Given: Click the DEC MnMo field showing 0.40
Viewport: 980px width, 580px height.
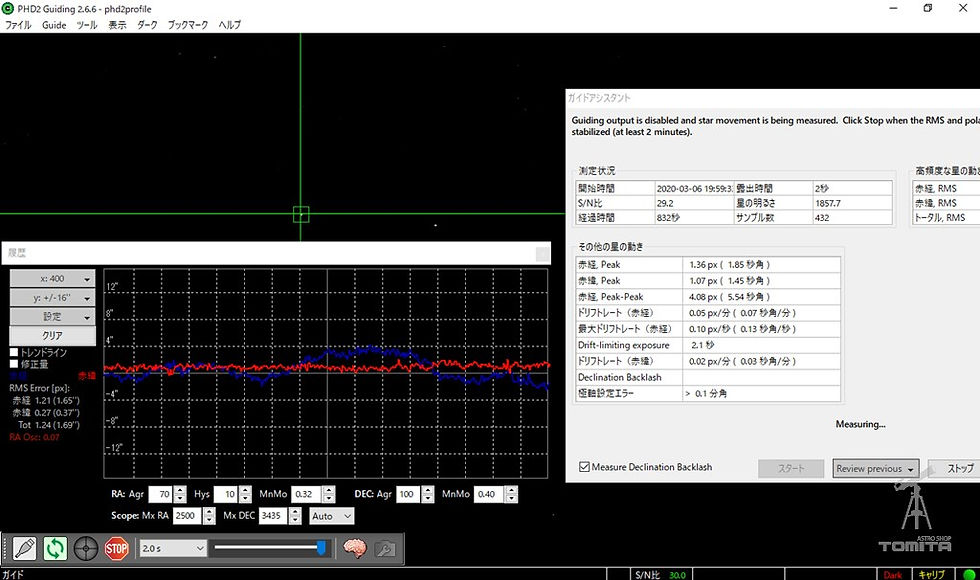Looking at the screenshot, I should pos(489,494).
